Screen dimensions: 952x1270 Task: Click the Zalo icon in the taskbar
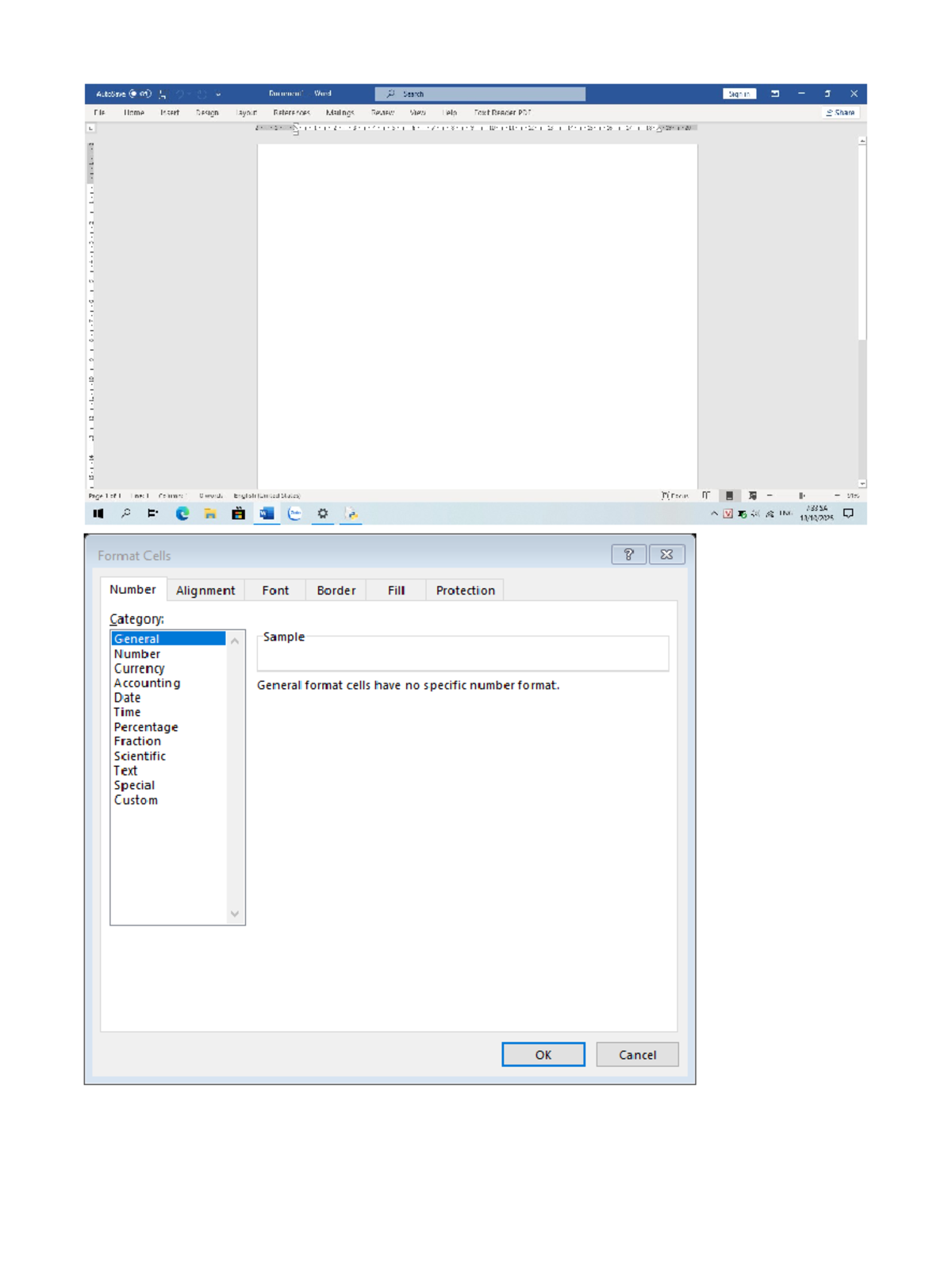point(294,514)
